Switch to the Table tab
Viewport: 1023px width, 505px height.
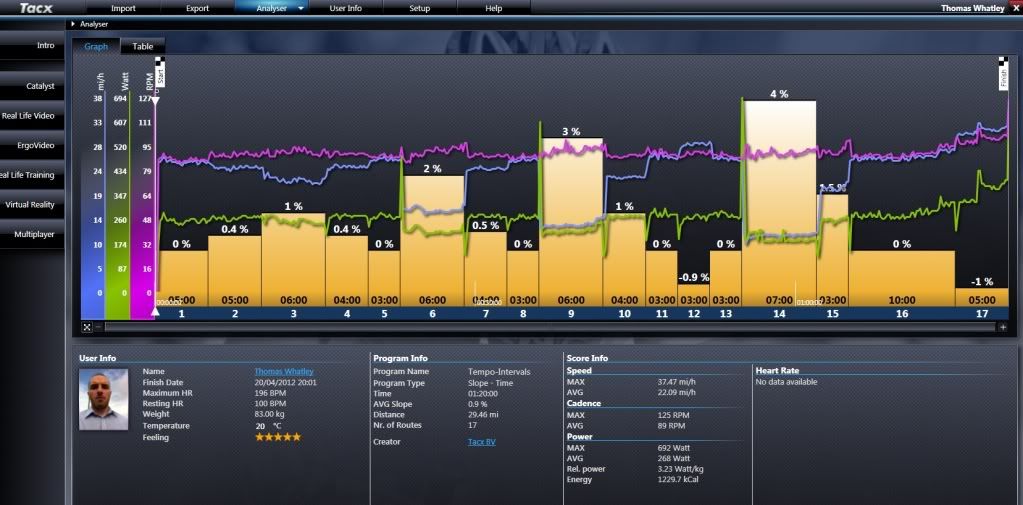(x=143, y=46)
